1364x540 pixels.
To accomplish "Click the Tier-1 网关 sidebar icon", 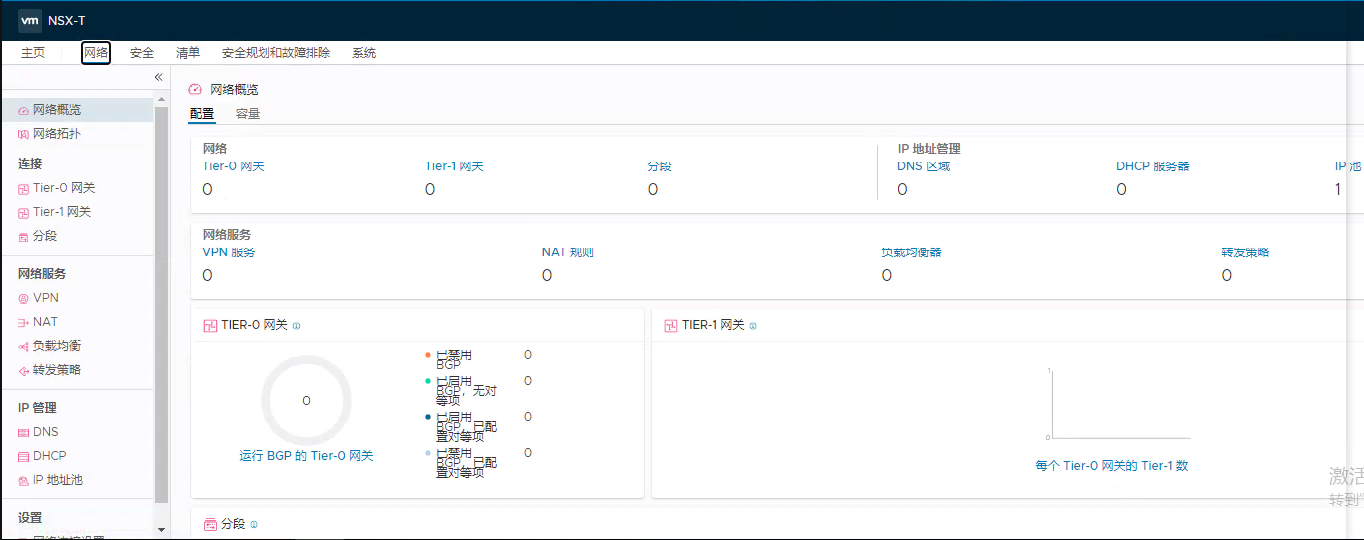I will pos(23,212).
